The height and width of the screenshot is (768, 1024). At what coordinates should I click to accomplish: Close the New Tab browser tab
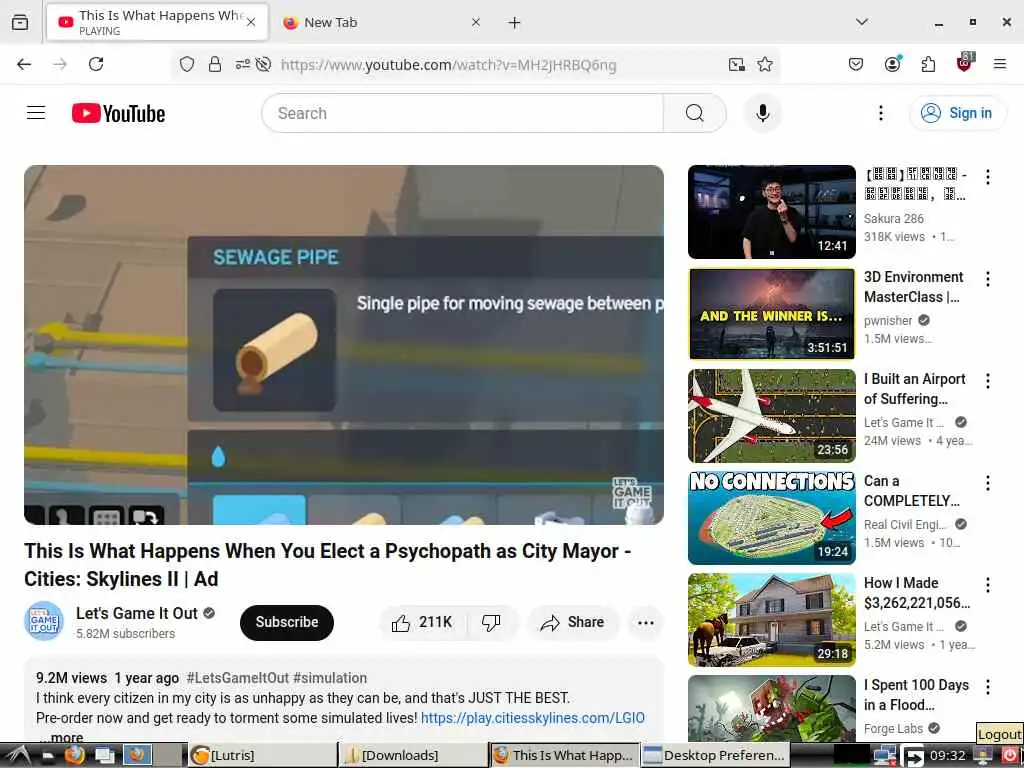click(x=475, y=22)
